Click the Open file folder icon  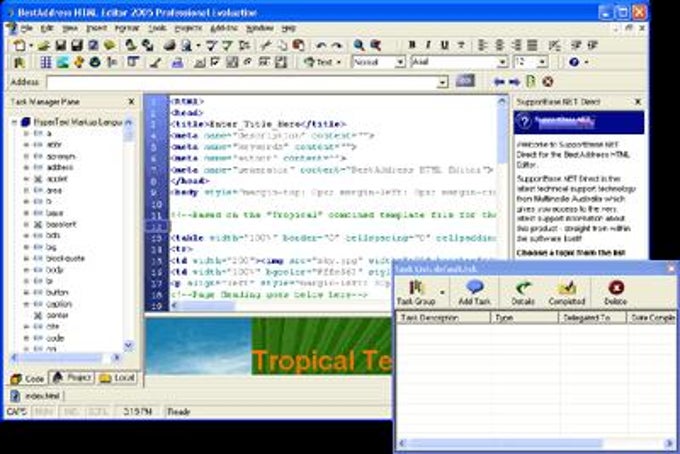[43, 45]
